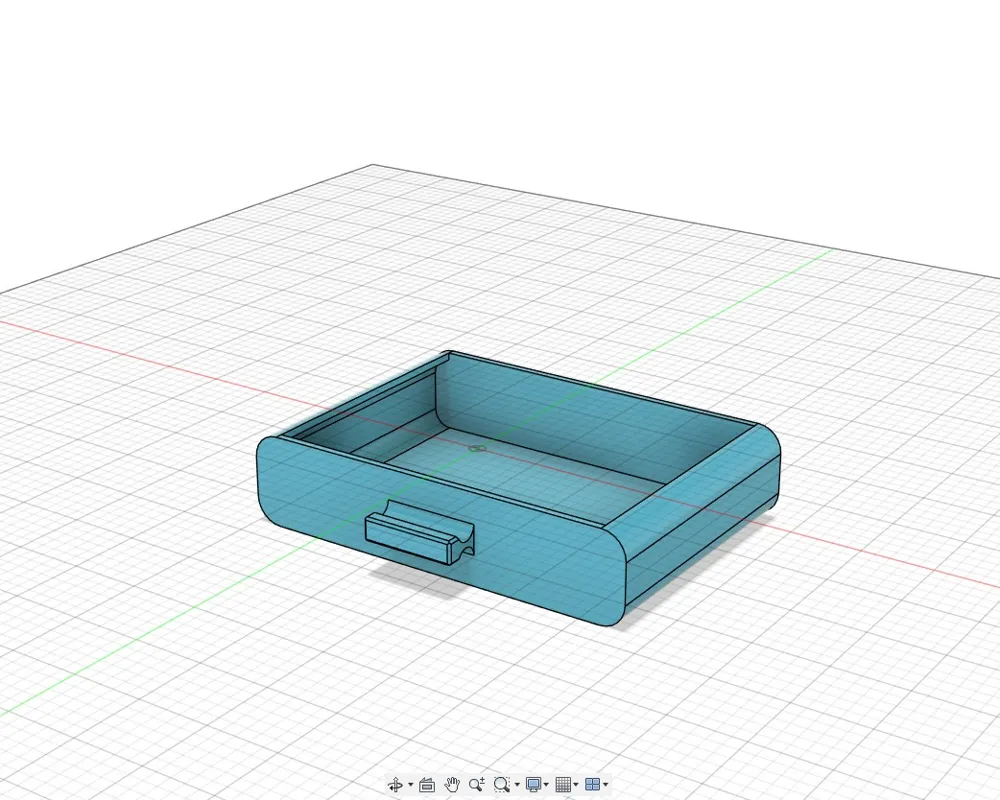This screenshot has width=1000, height=800.
Task: Choose the Zoom Window fit tool
Action: pyautogui.click(x=502, y=784)
